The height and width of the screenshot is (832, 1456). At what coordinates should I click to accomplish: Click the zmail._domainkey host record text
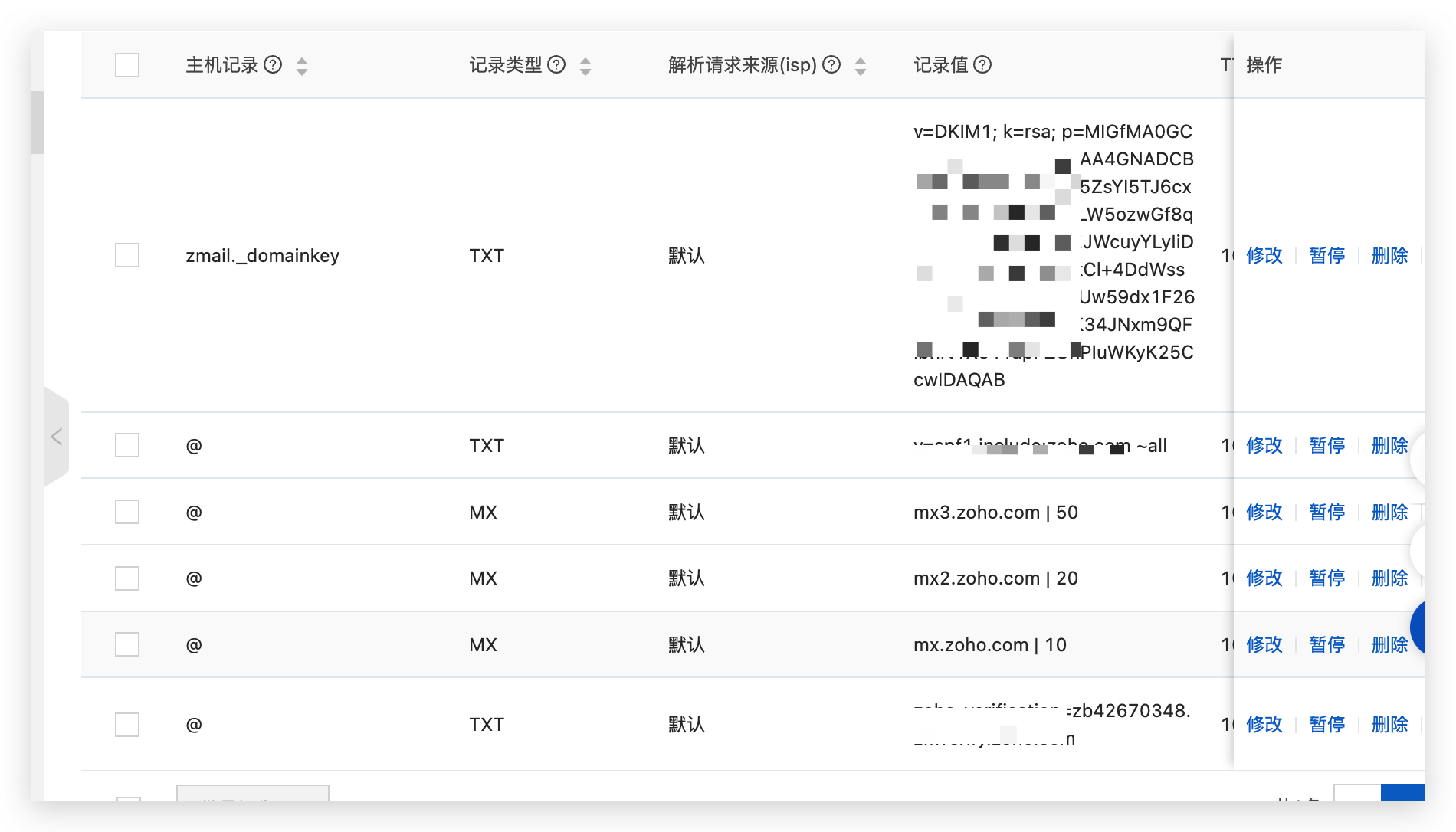[x=262, y=256]
